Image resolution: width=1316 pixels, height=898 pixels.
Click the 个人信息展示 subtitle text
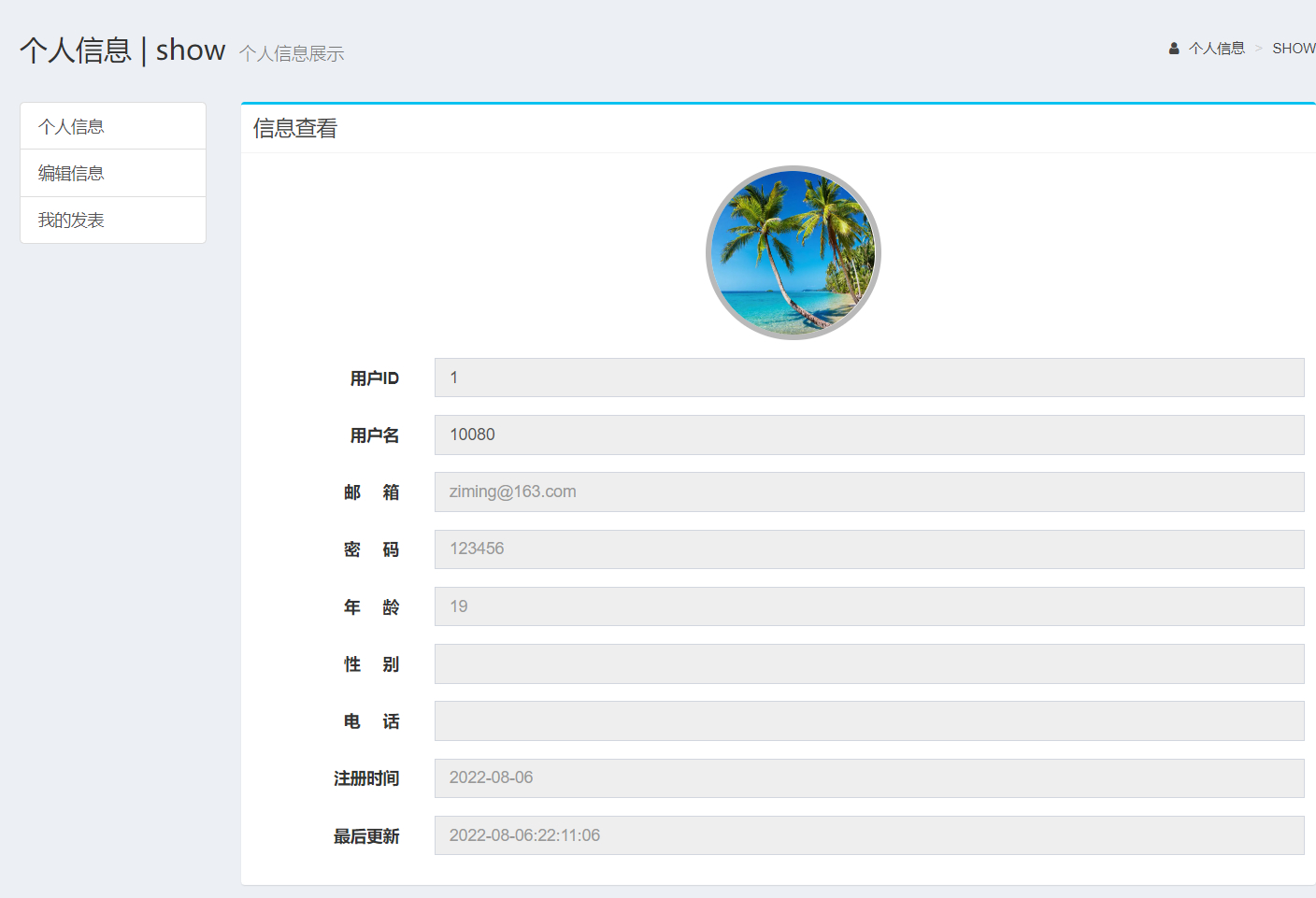292,54
